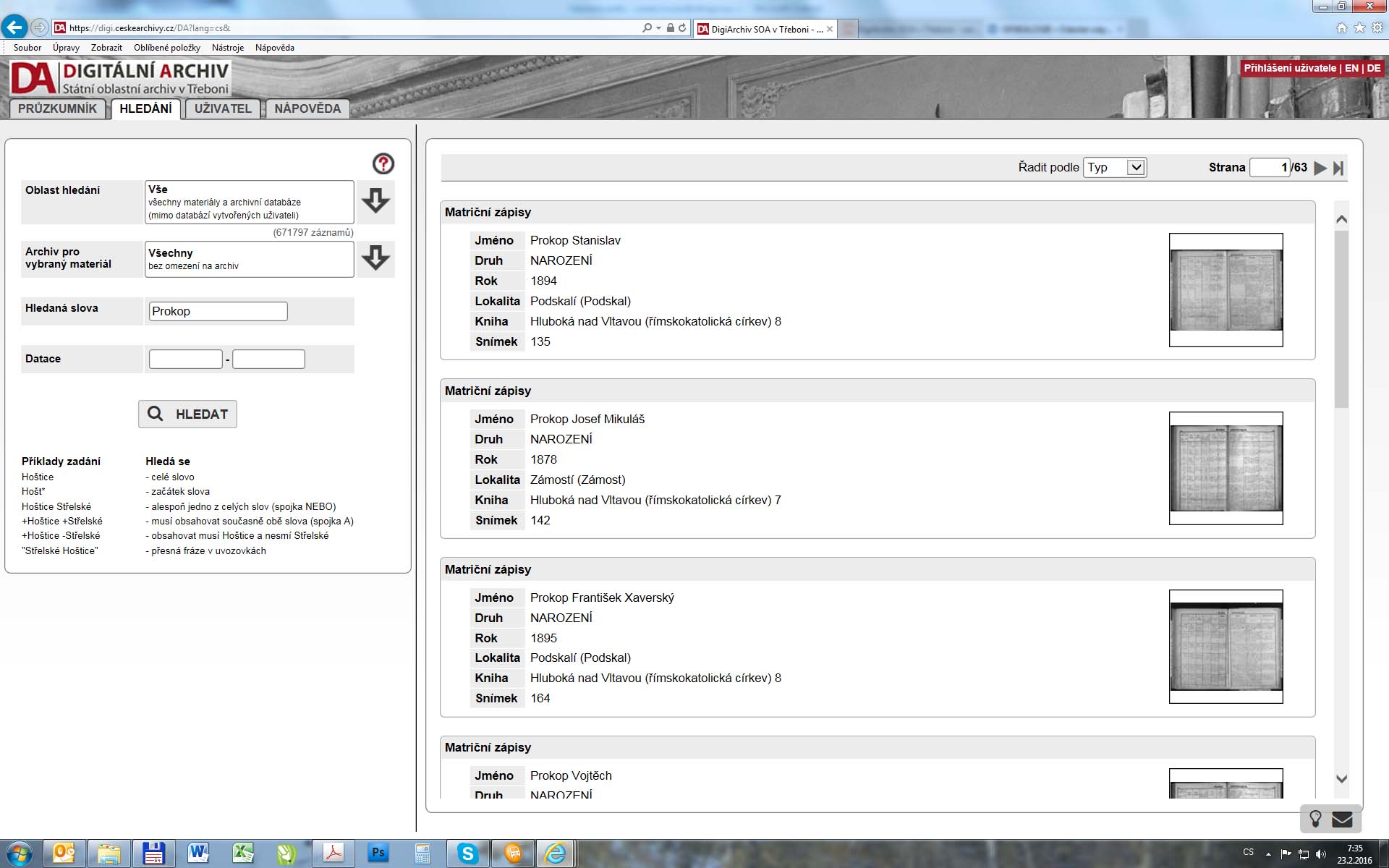Expand the Oblast hledání arrow selector
The height and width of the screenshot is (868, 1389).
point(375,201)
